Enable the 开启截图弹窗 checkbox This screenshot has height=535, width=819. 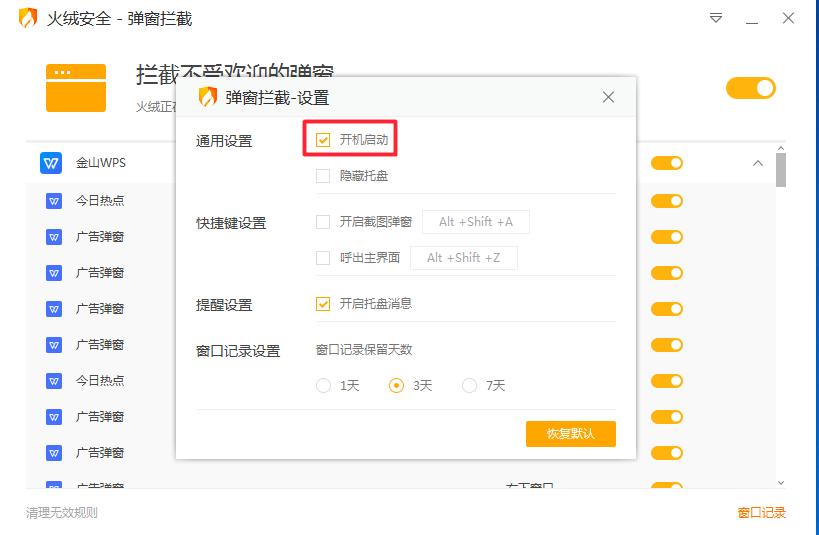point(323,222)
